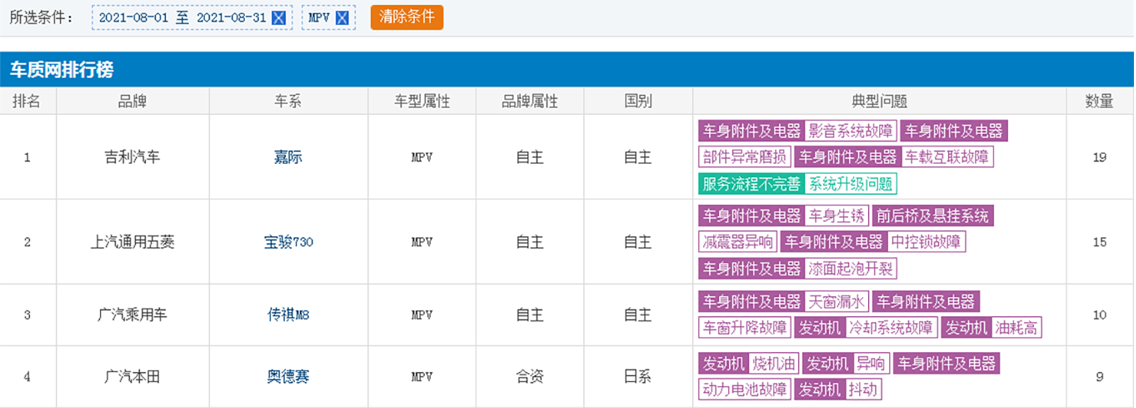Select the 冷却系统故障 problem tag
Screen dimensions: 1136x408
click(x=891, y=328)
